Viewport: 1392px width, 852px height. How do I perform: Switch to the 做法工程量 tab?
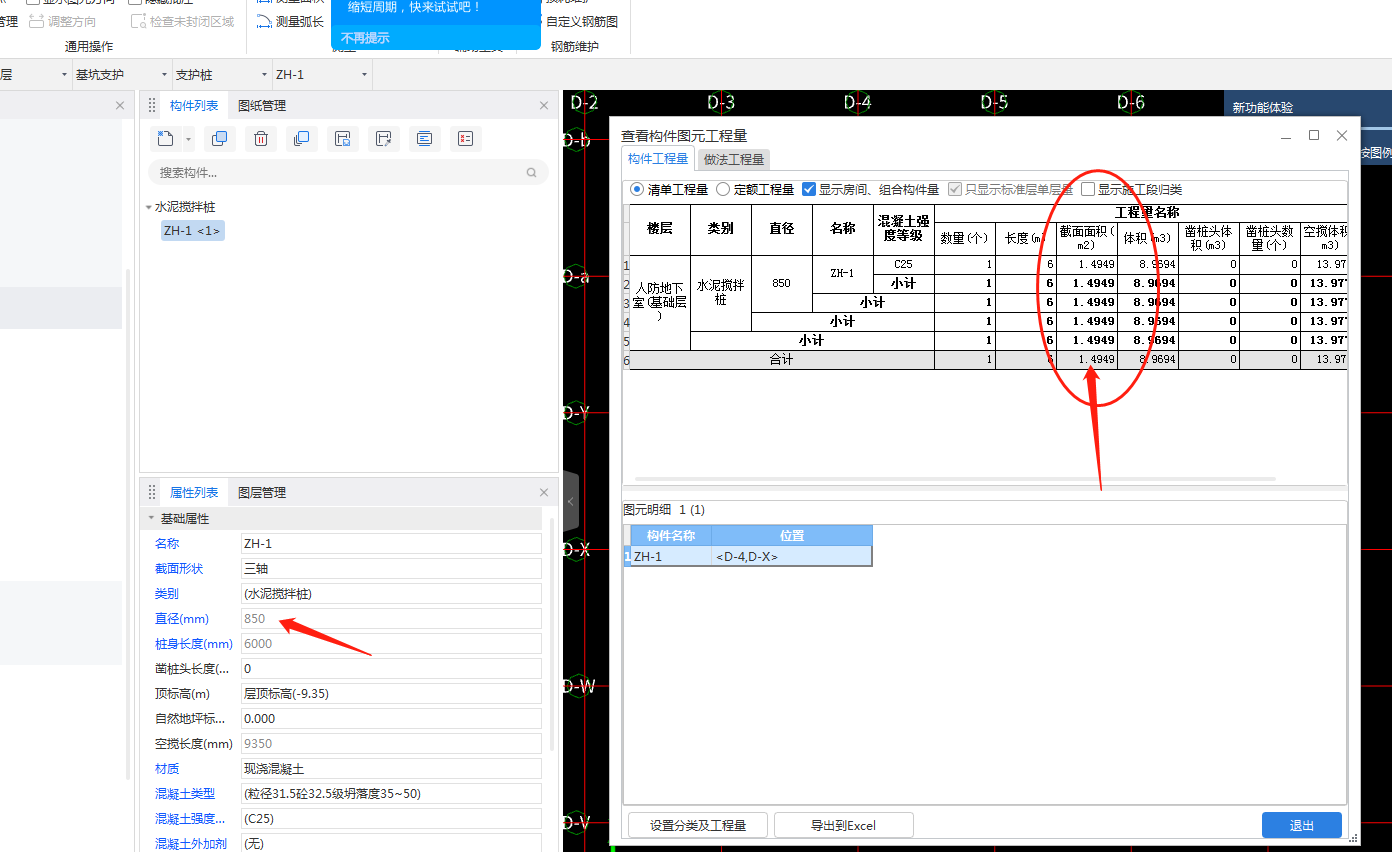(x=734, y=159)
